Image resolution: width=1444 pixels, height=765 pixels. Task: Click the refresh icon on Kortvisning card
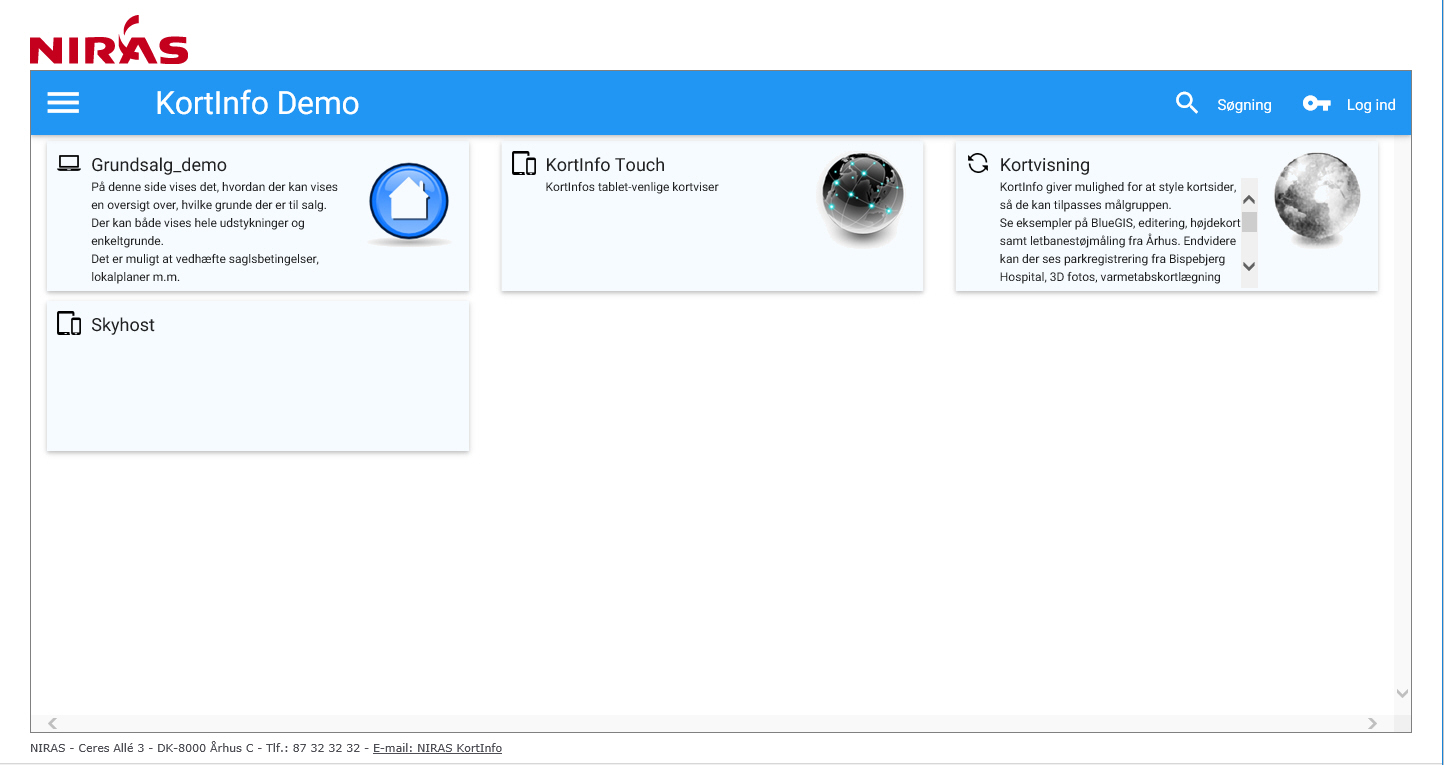[x=978, y=164]
